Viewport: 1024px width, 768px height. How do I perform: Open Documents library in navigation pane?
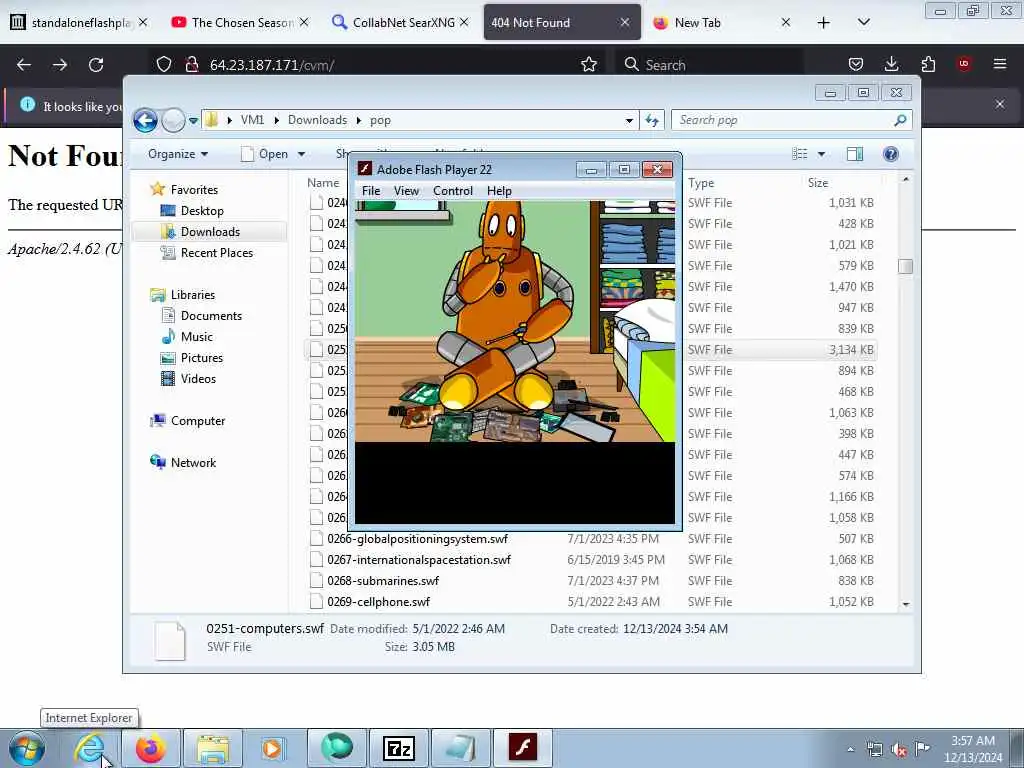pos(211,316)
